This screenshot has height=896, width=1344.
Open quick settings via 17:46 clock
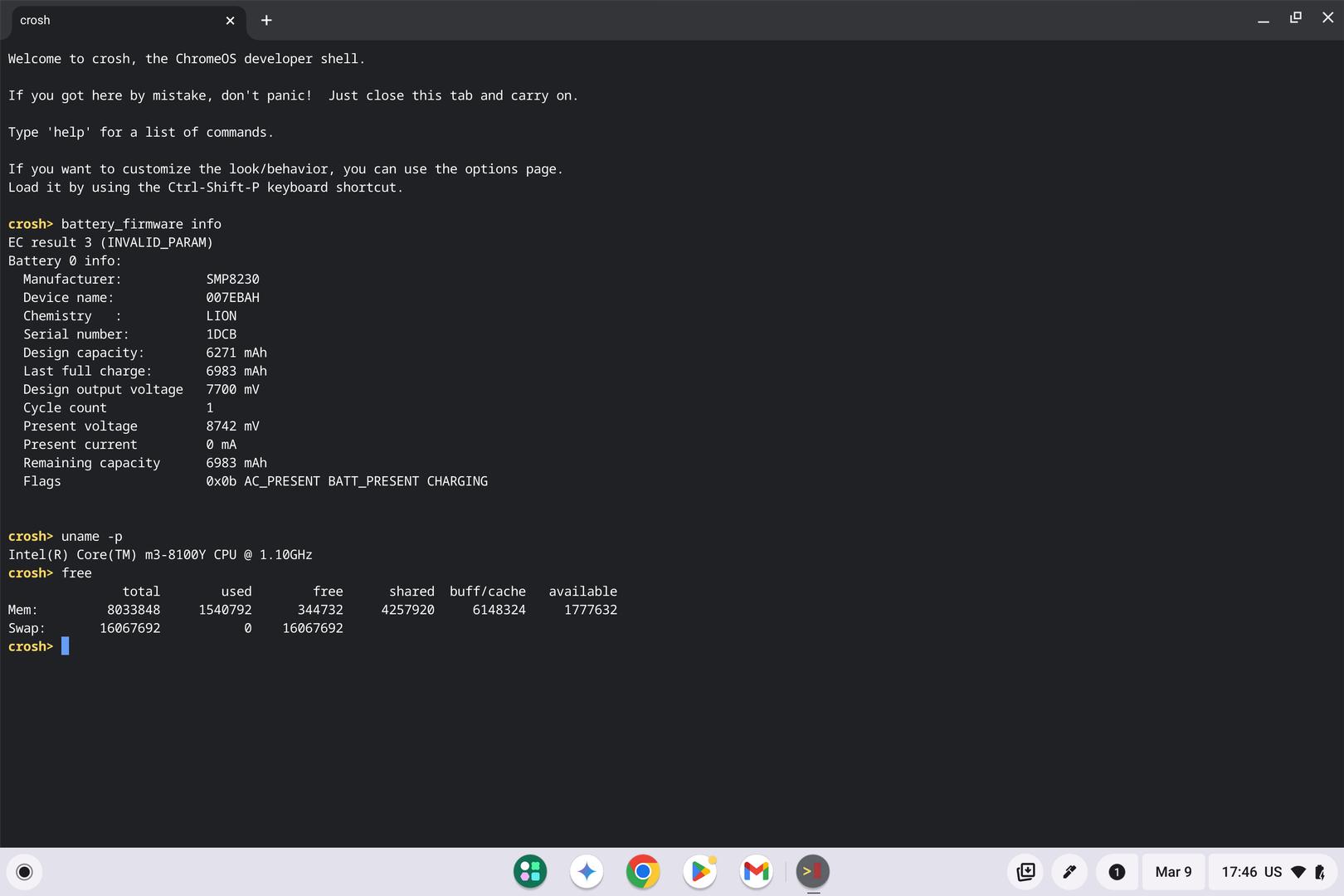(1239, 872)
